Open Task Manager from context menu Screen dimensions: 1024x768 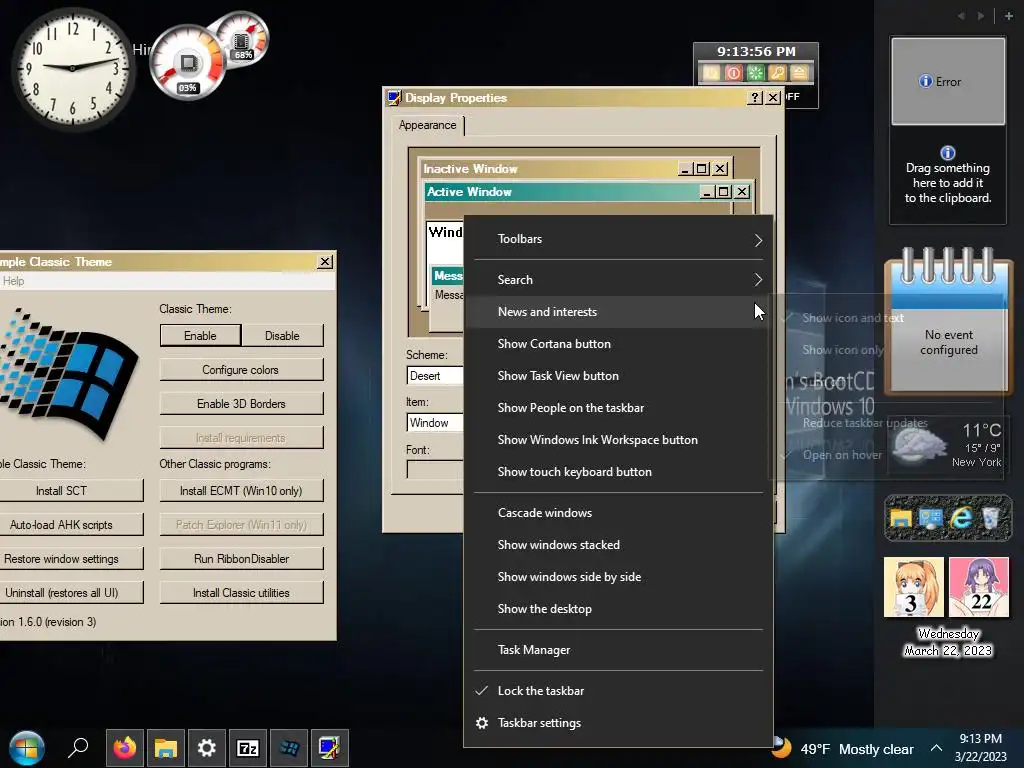click(618, 650)
